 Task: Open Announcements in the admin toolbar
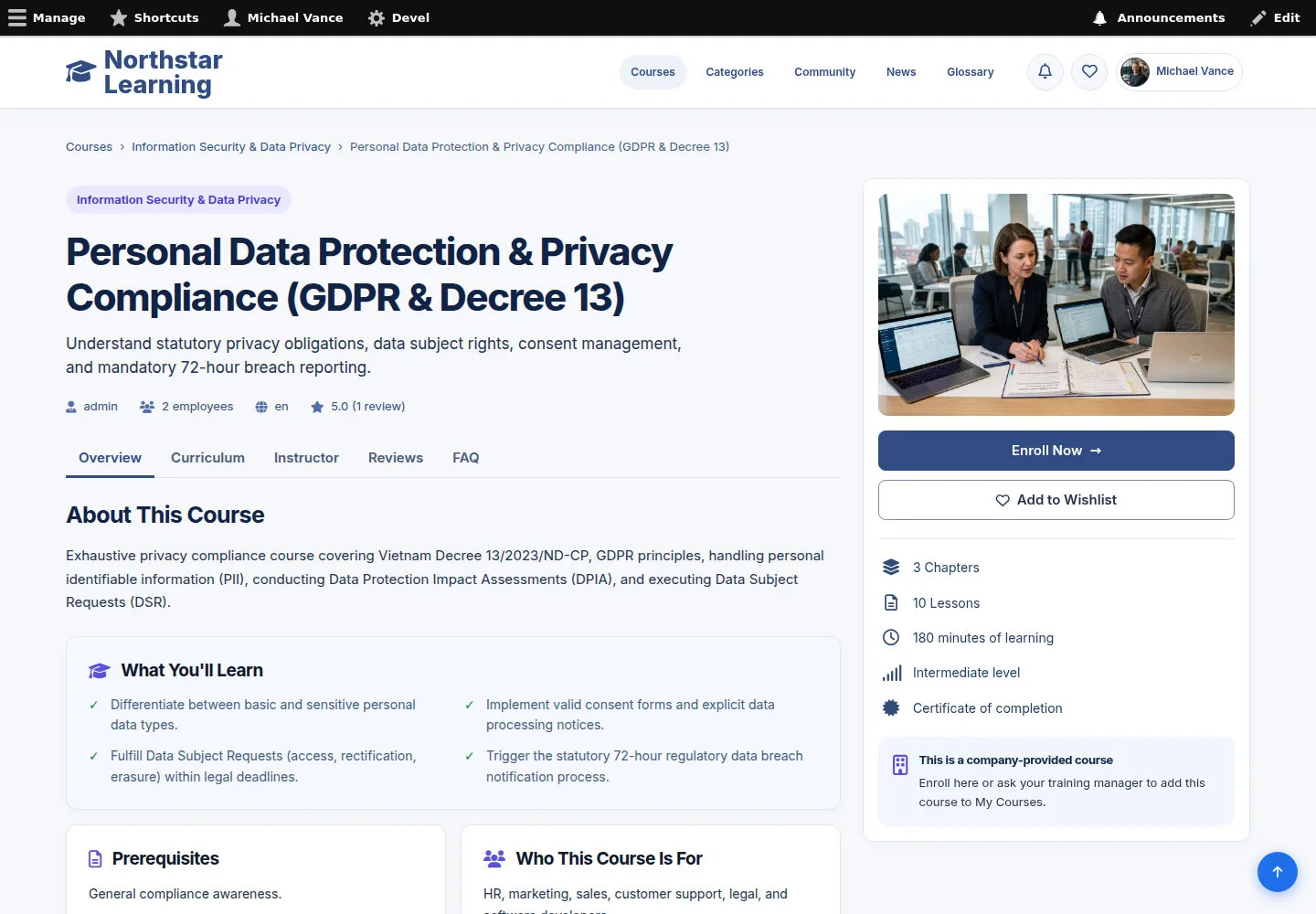[x=1159, y=17]
